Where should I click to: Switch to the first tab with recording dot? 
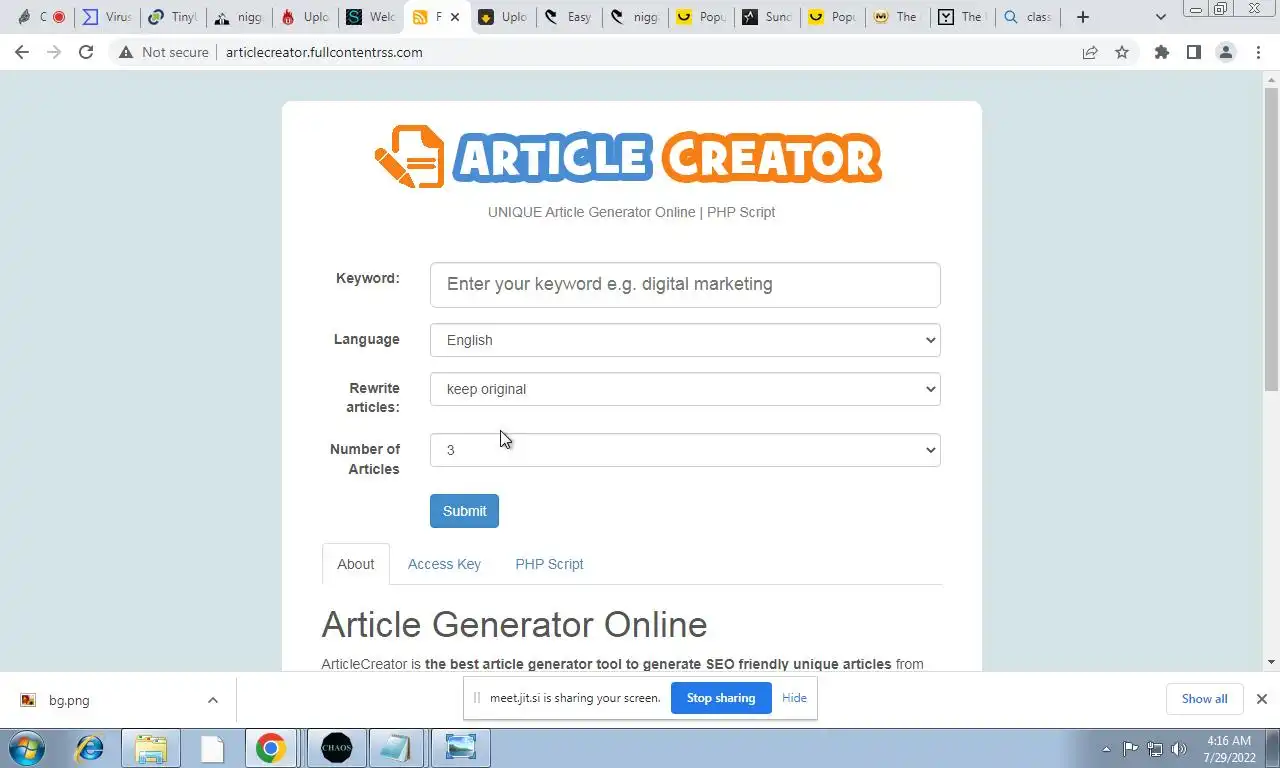[40, 17]
